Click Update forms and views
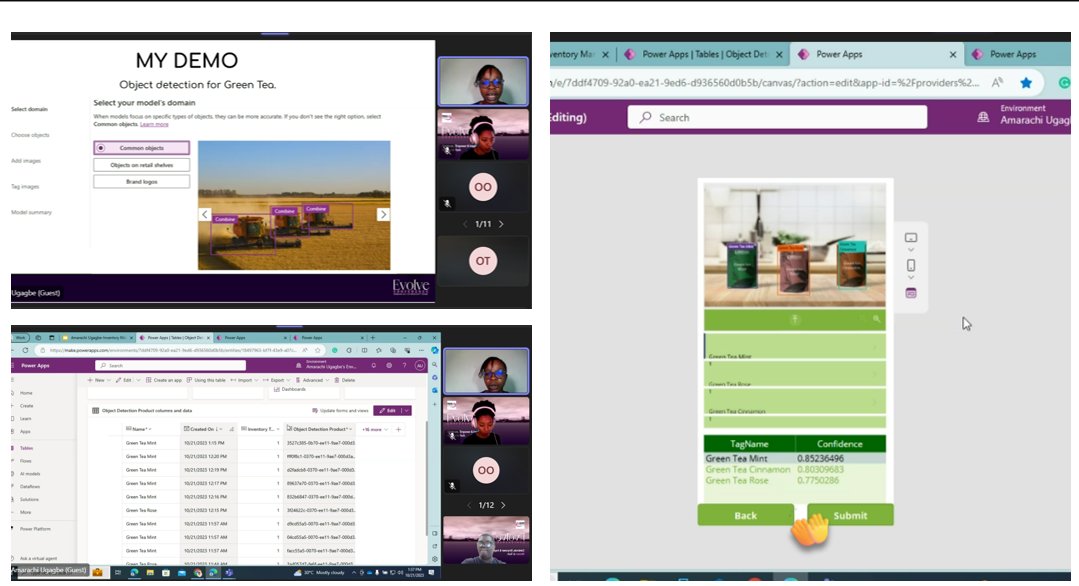Screen dimensions: 1079x586 pos(340,411)
